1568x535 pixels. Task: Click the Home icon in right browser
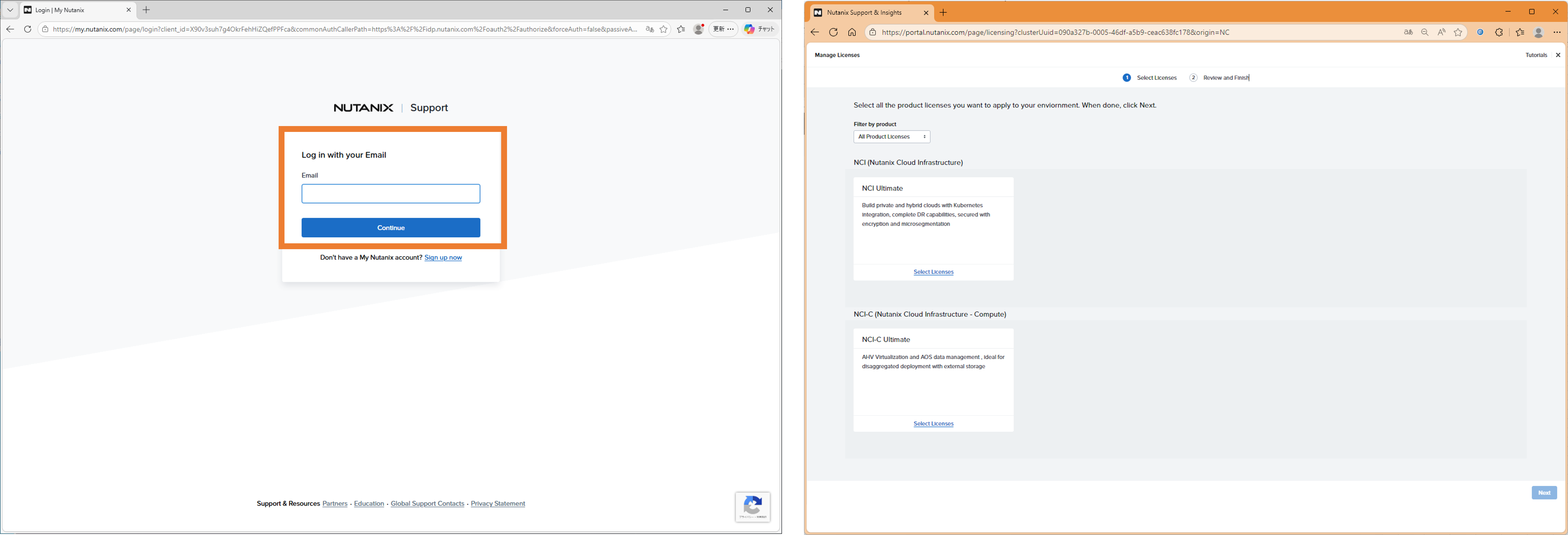coord(852,32)
